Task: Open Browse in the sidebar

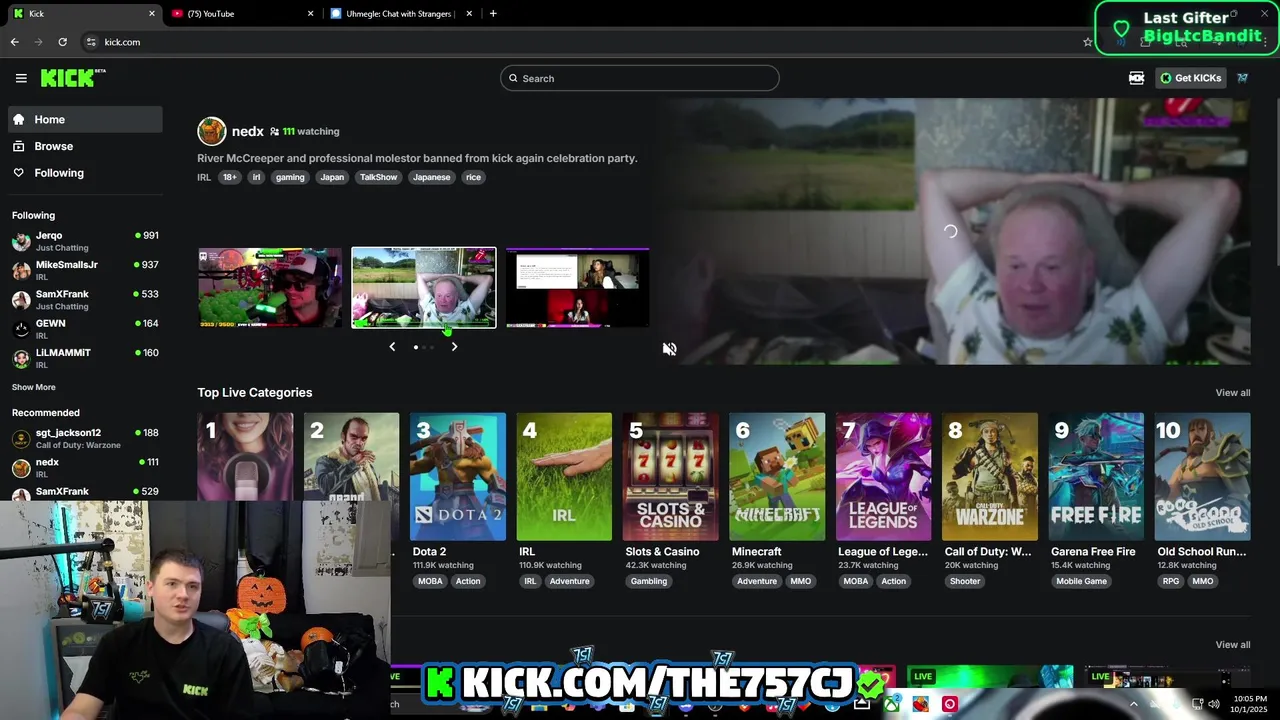Action: [85, 146]
